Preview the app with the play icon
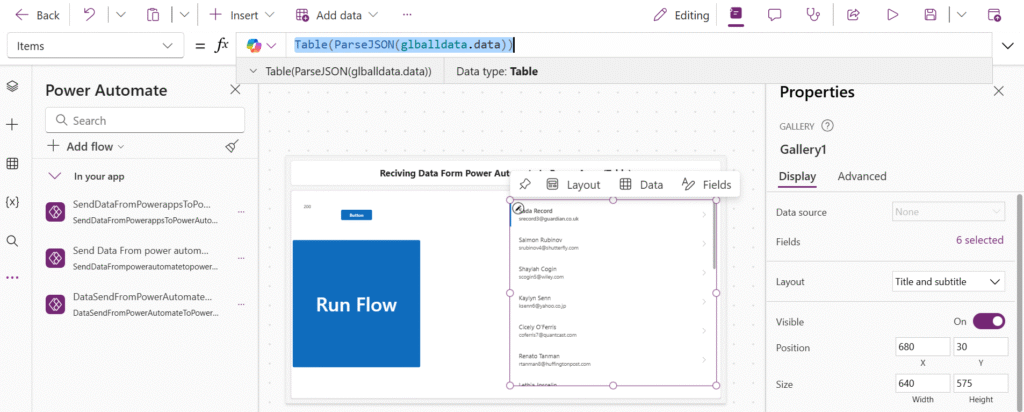Screen dimensions: 1024x412 [x=892, y=15]
